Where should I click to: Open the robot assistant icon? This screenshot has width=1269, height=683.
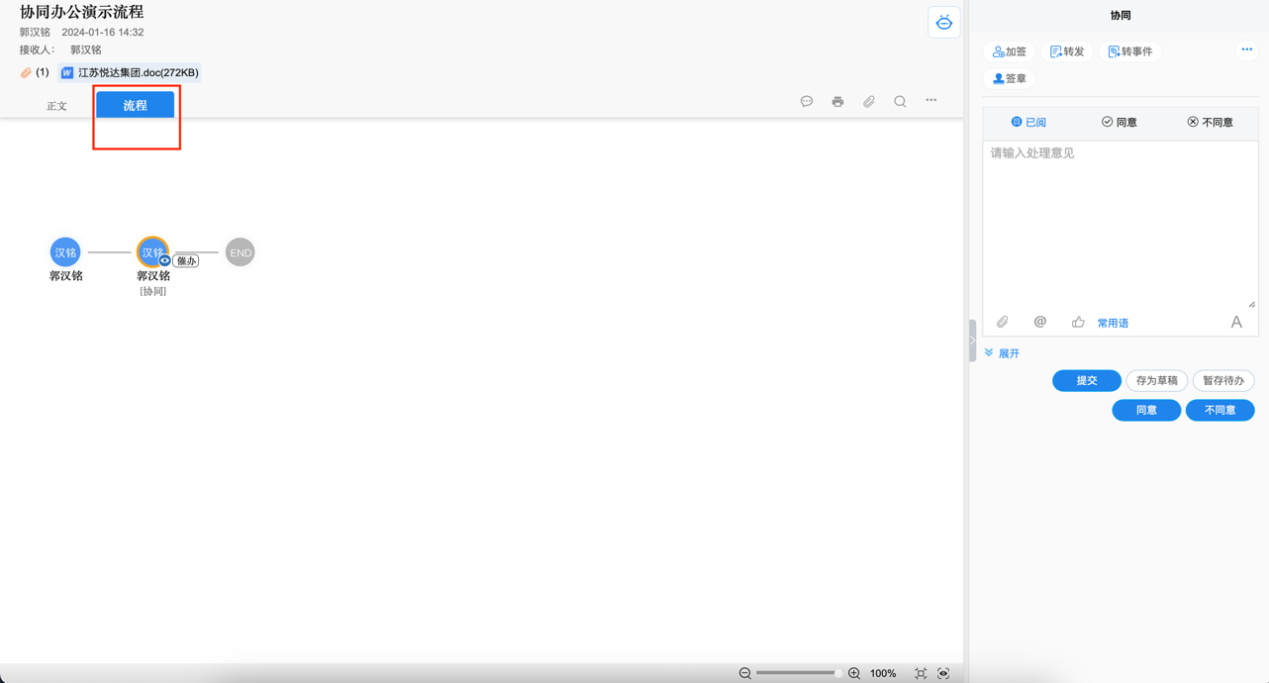944,22
